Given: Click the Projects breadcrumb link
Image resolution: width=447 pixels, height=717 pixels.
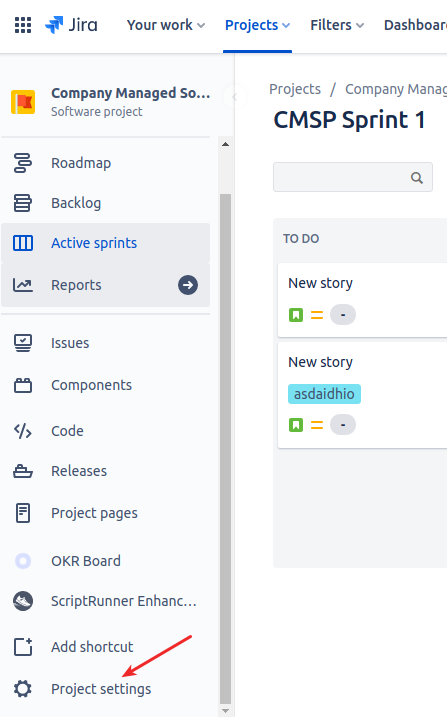Looking at the screenshot, I should (295, 89).
